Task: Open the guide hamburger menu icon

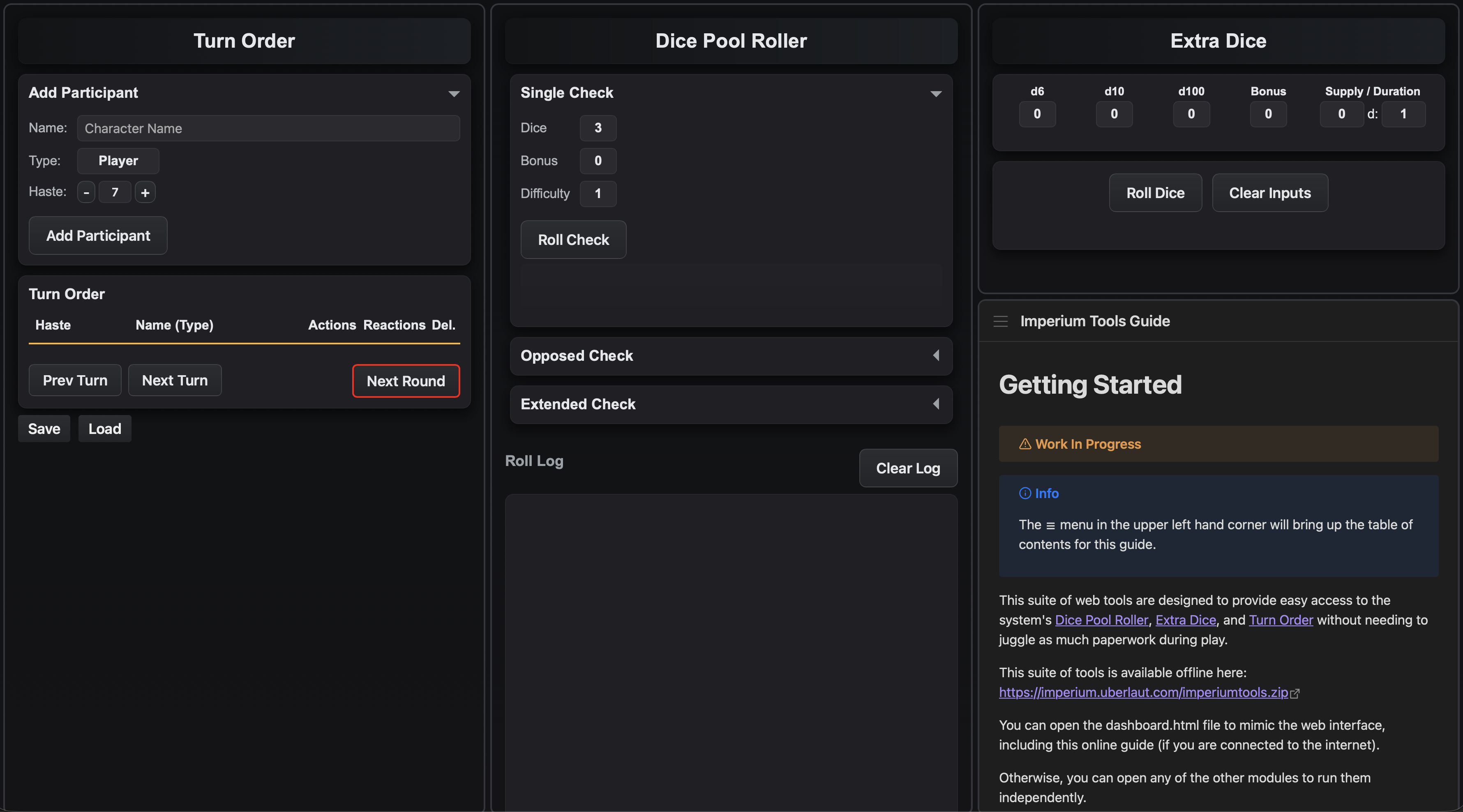Action: click(1000, 321)
